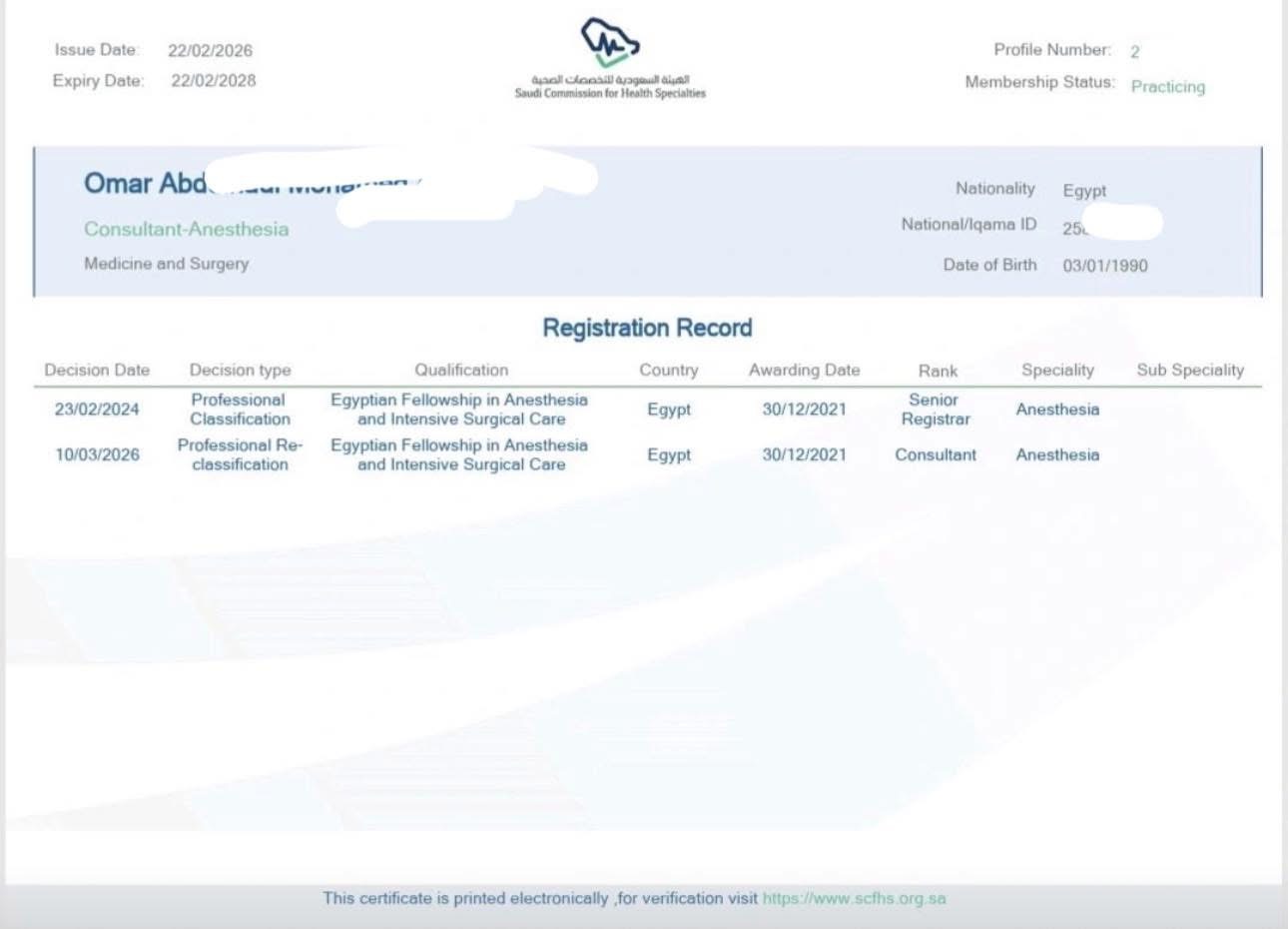Image resolution: width=1288 pixels, height=929 pixels.
Task: Select the Professional Re-classification row entry
Action: coord(240,454)
